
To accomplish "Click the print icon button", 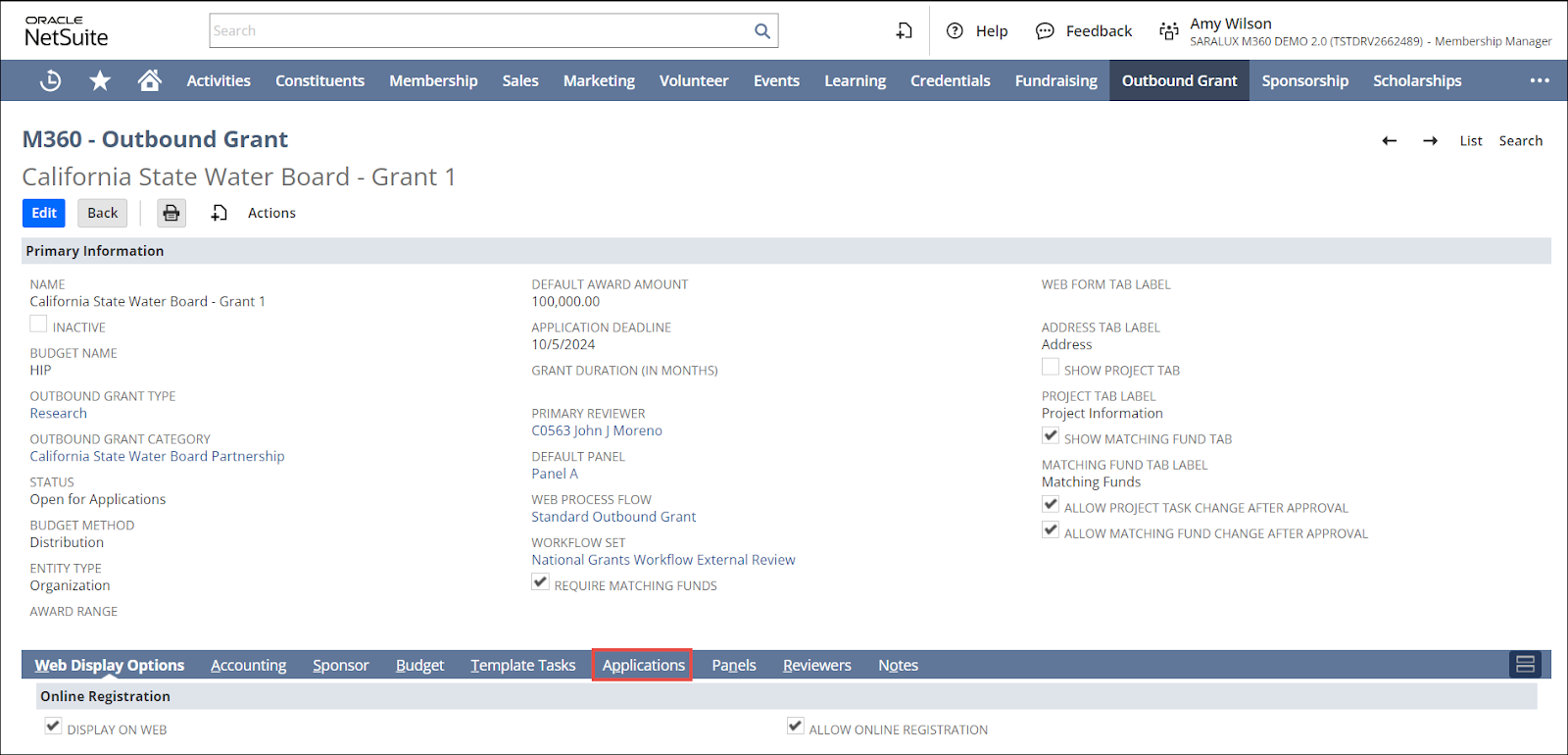I will (x=171, y=213).
